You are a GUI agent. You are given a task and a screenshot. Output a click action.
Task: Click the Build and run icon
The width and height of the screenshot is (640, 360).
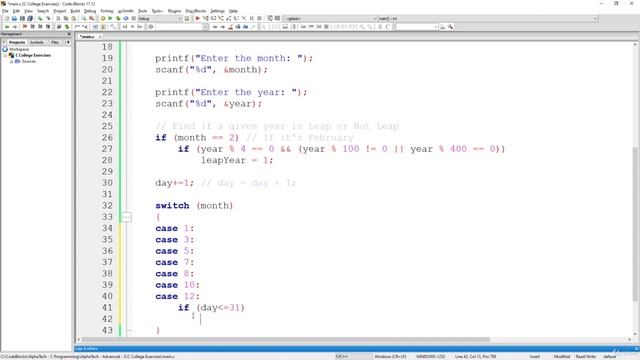point(118,18)
